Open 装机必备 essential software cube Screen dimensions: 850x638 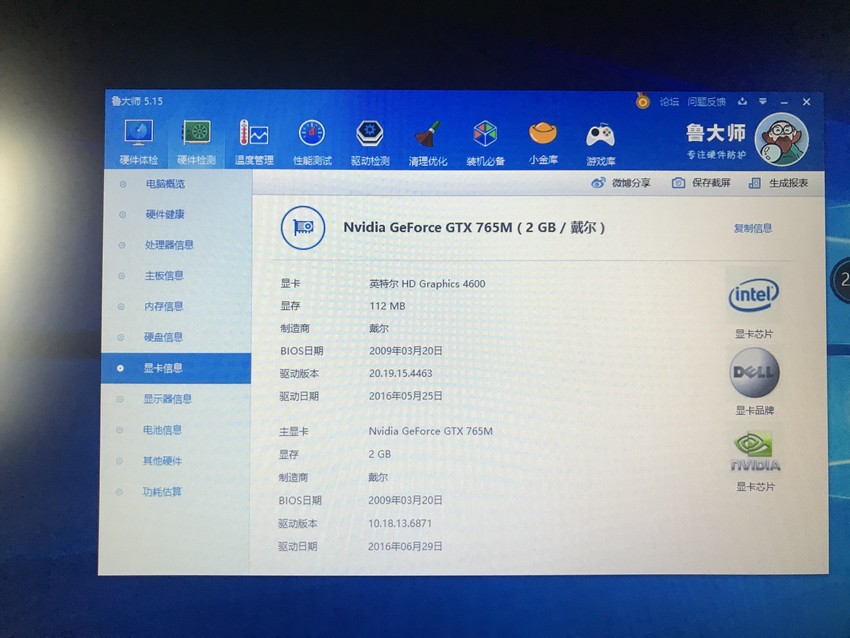485,142
